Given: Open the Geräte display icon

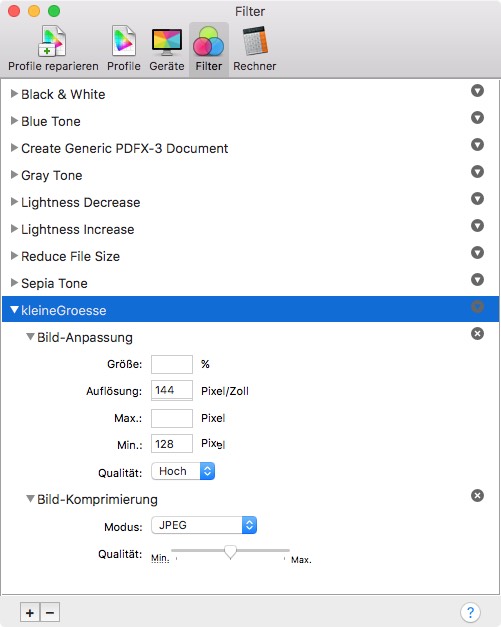Looking at the screenshot, I should pyautogui.click(x=167, y=48).
